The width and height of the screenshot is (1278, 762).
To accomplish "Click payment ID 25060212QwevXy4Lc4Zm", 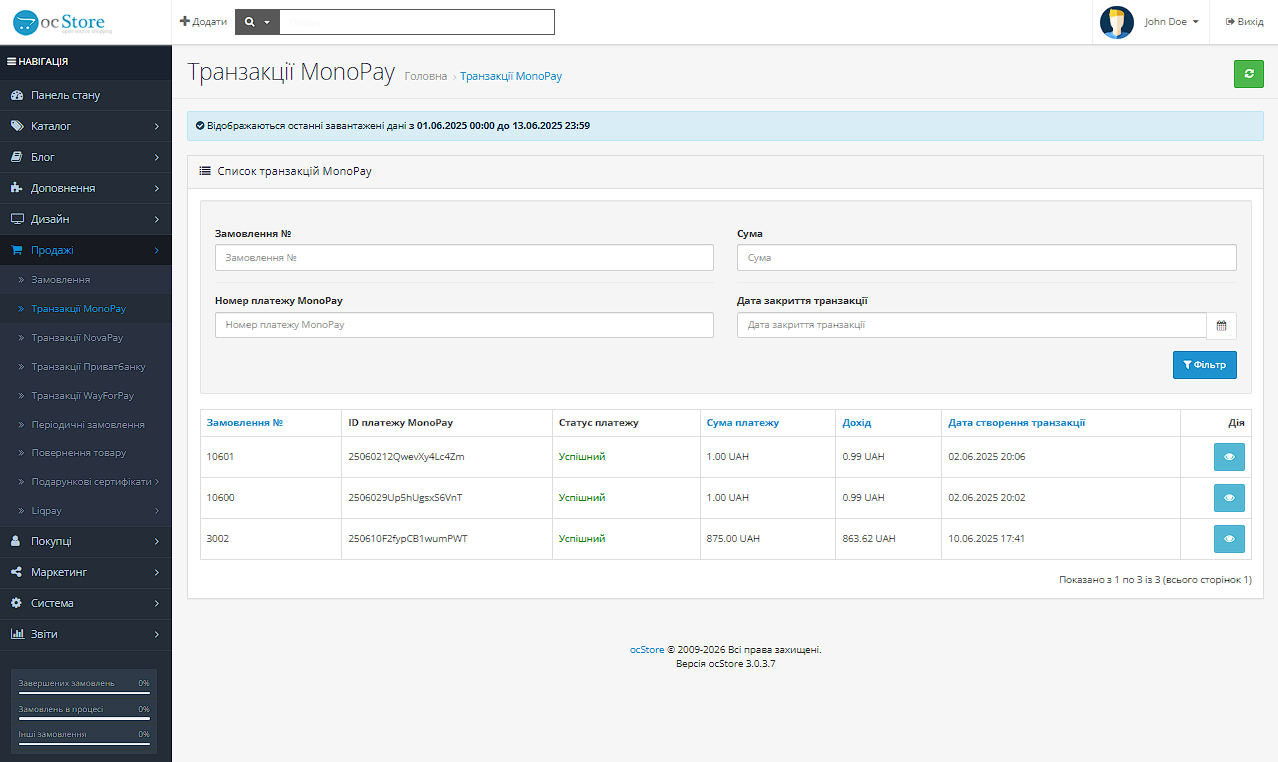I will click(406, 457).
